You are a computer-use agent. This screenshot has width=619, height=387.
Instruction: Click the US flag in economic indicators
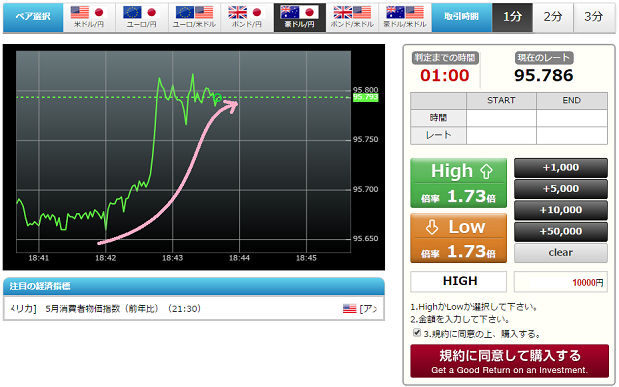[x=349, y=308]
